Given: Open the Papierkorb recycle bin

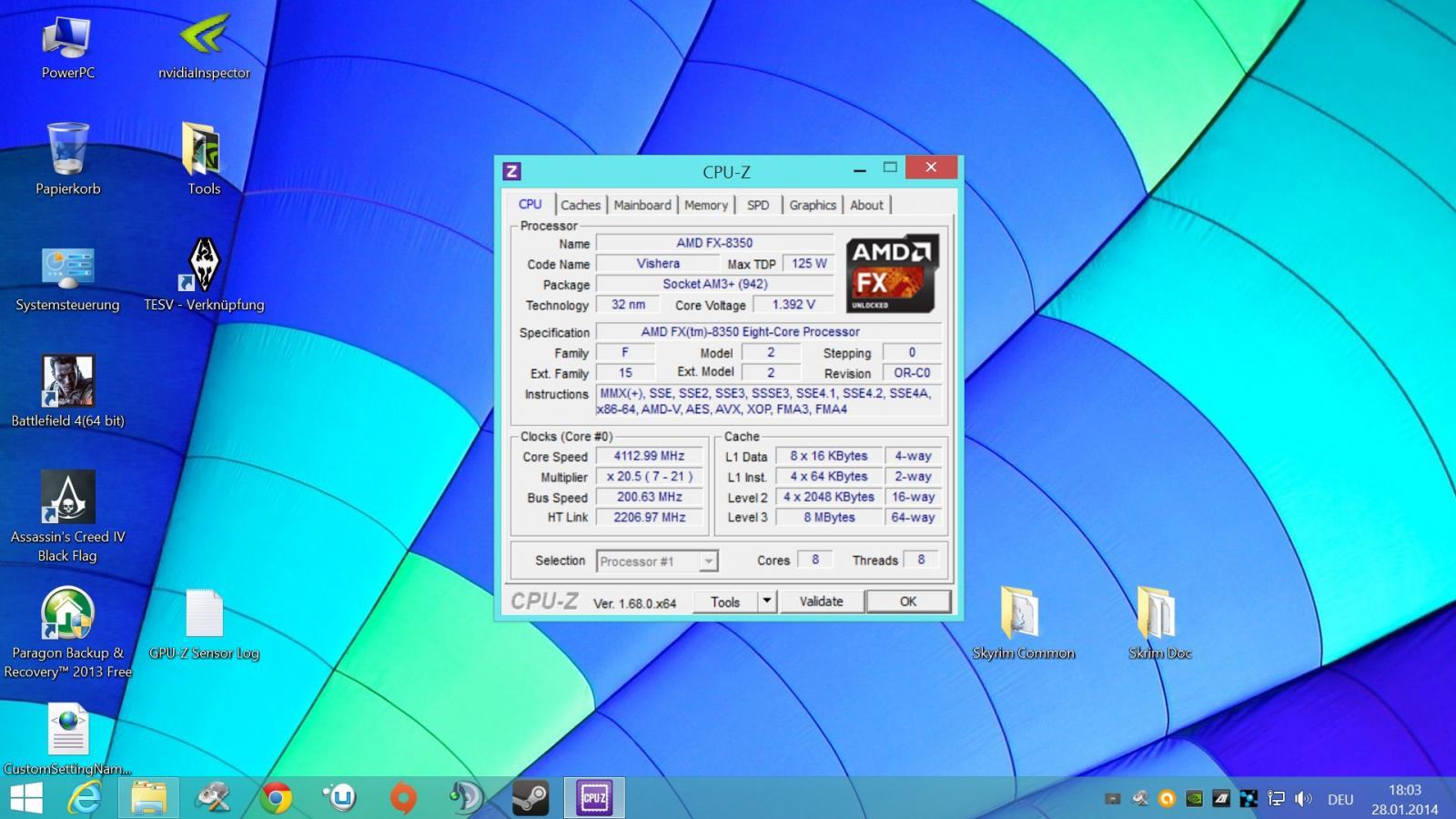Looking at the screenshot, I should coord(67,160).
